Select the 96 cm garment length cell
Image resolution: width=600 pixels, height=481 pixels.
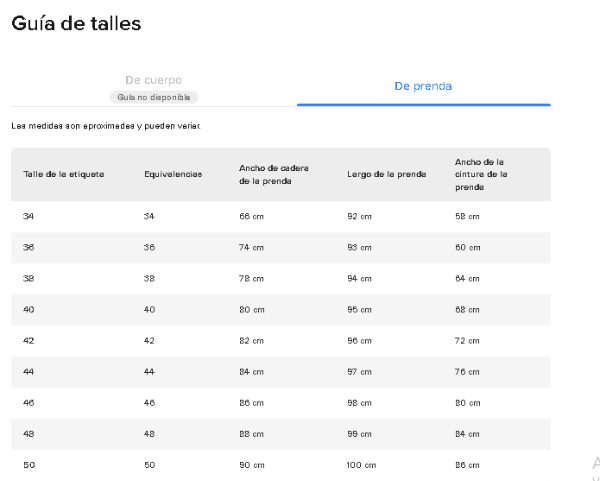358,340
